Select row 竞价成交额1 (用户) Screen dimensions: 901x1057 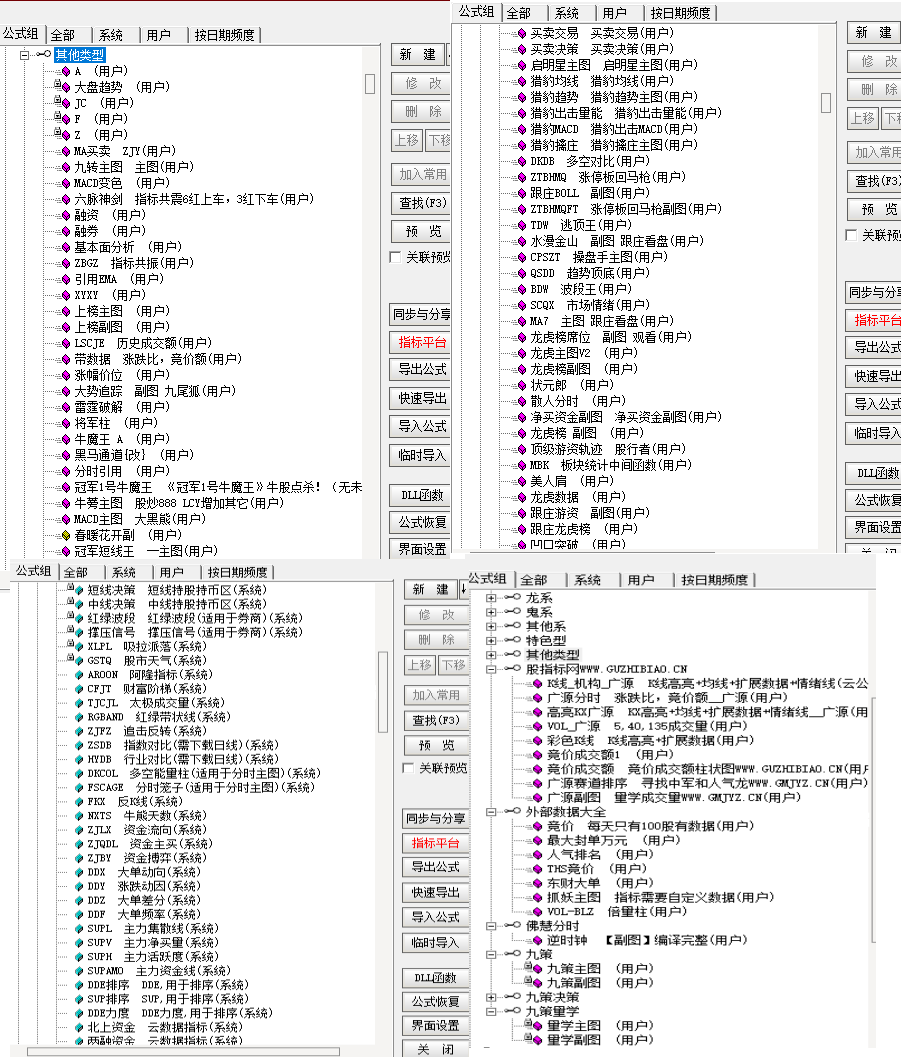click(x=610, y=755)
